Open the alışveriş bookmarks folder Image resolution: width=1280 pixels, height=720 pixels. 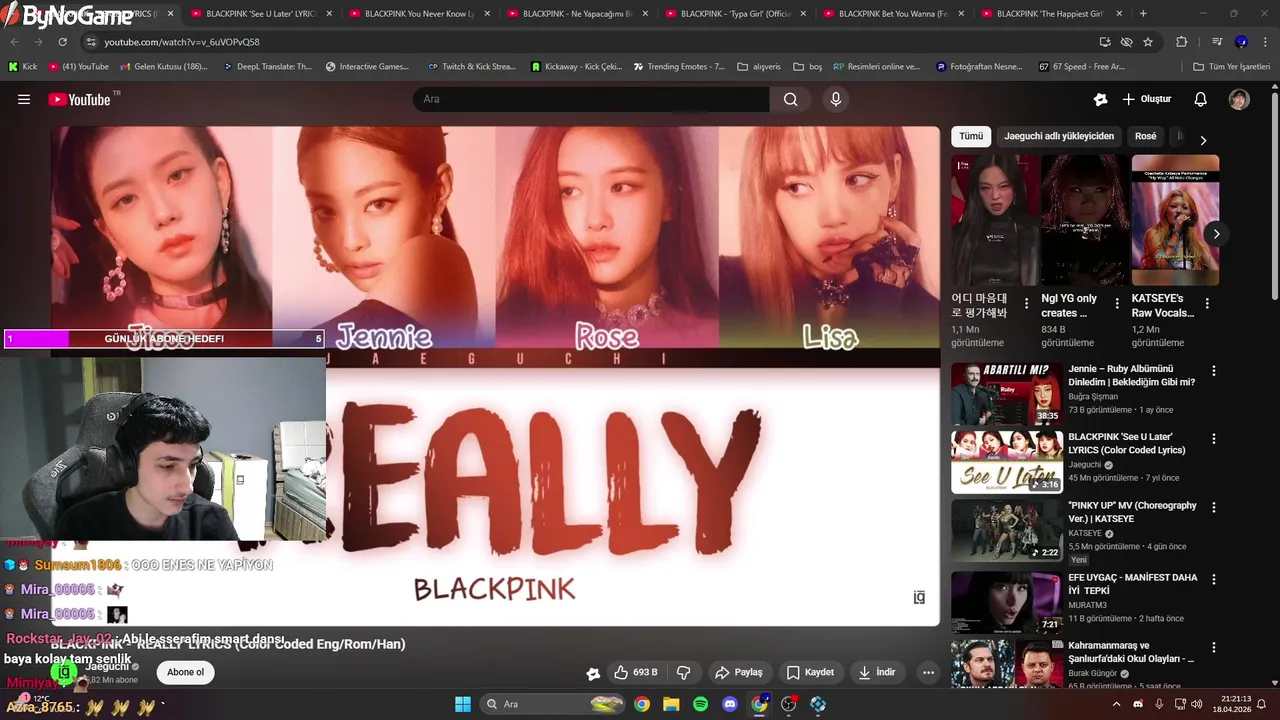[759, 67]
